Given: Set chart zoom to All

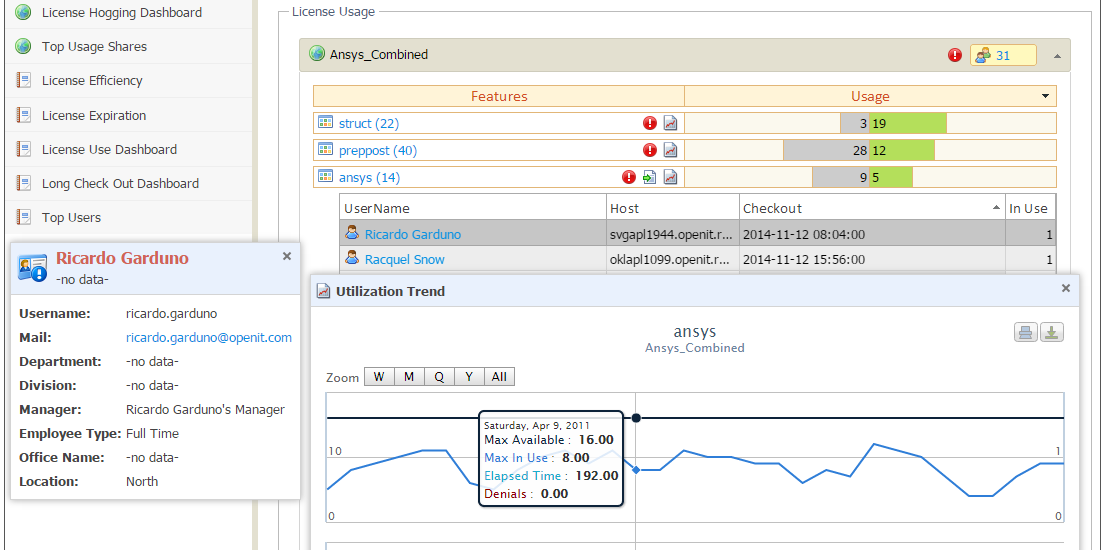Looking at the screenshot, I should point(499,377).
